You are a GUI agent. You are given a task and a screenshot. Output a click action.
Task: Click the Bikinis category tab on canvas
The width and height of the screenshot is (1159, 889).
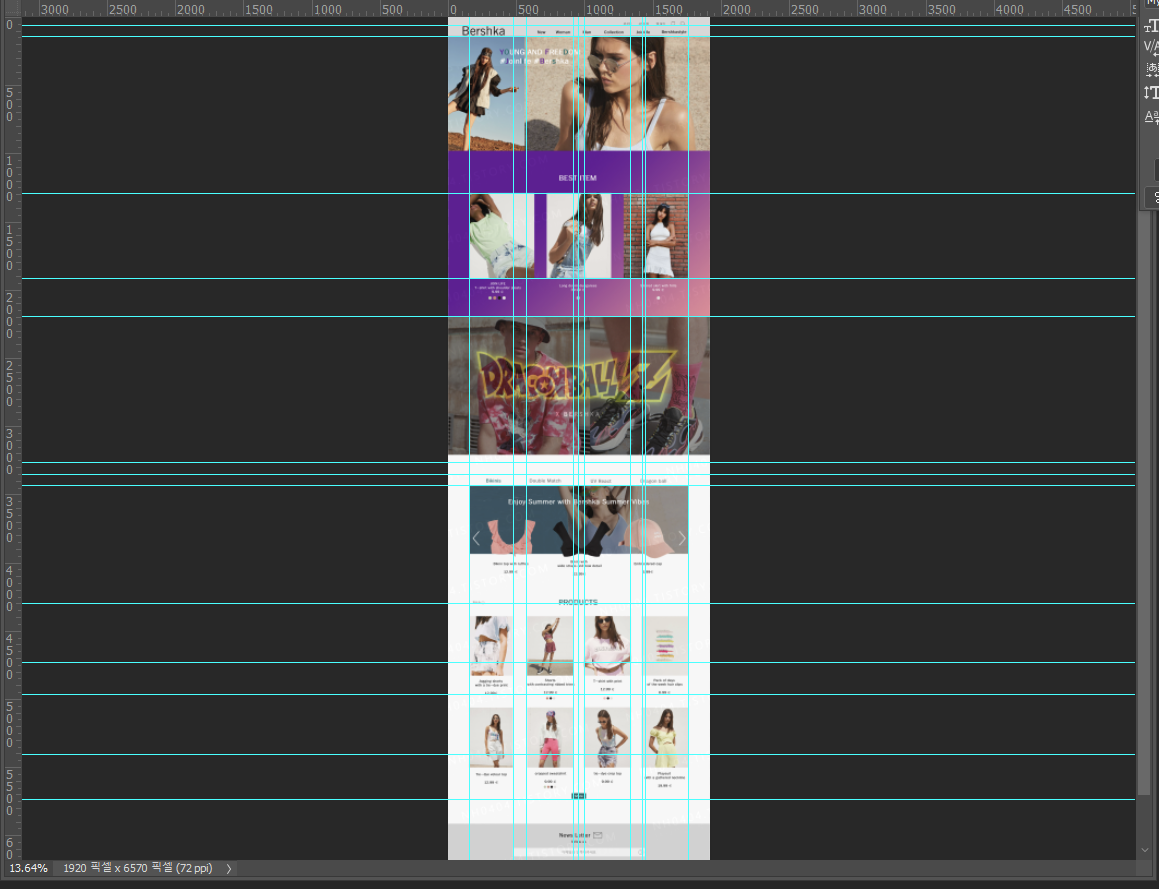[493, 480]
